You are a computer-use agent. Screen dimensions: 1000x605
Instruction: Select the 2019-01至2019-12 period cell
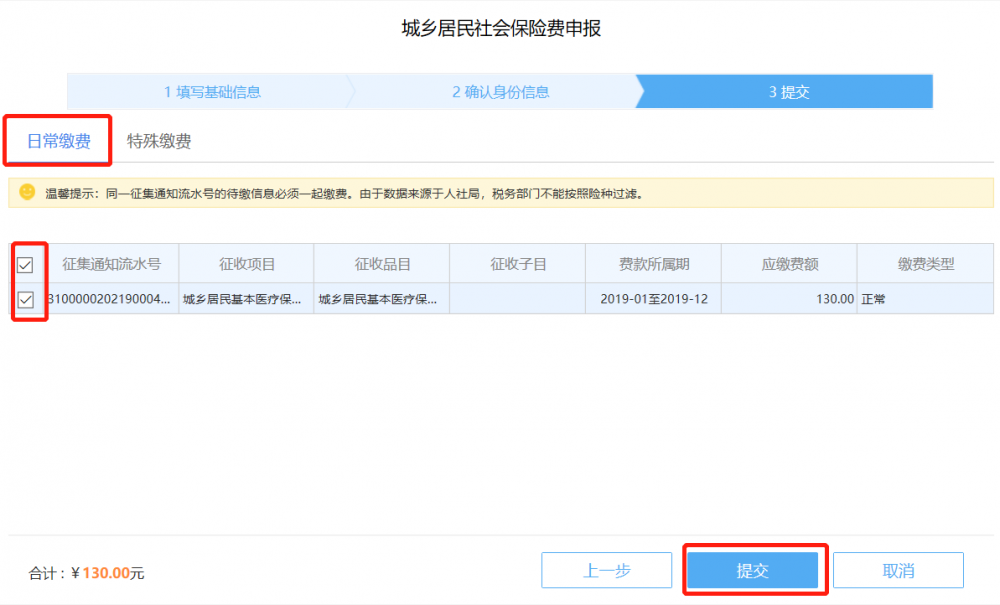653,299
